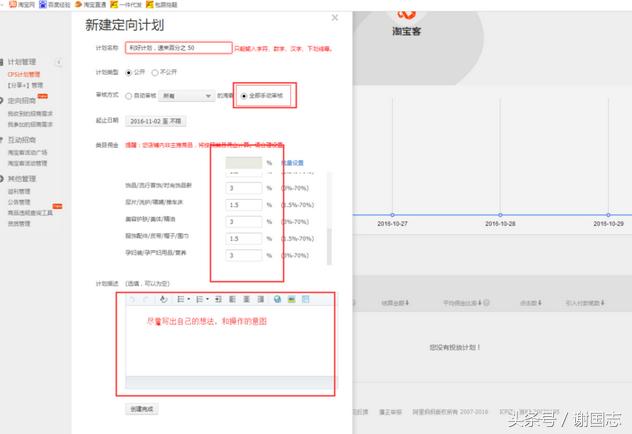Image resolution: width=632 pixels, height=434 pixels.
Task: Click the globe insert-link icon
Action: pyautogui.click(x=277, y=299)
